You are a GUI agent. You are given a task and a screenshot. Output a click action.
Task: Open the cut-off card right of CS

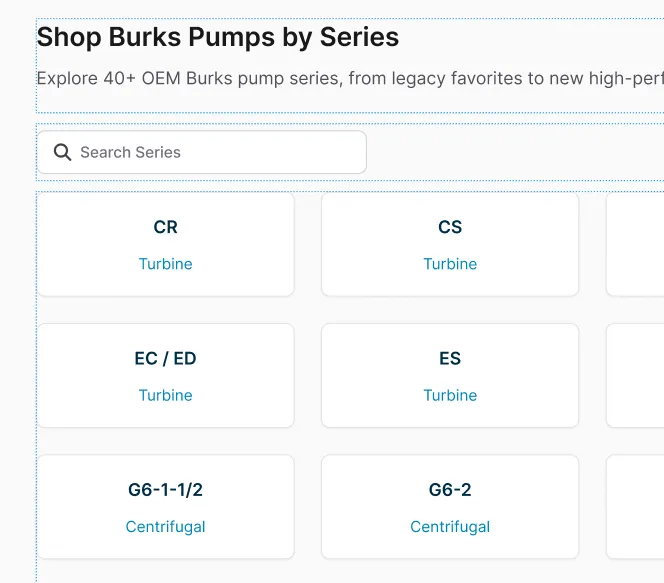pos(636,245)
